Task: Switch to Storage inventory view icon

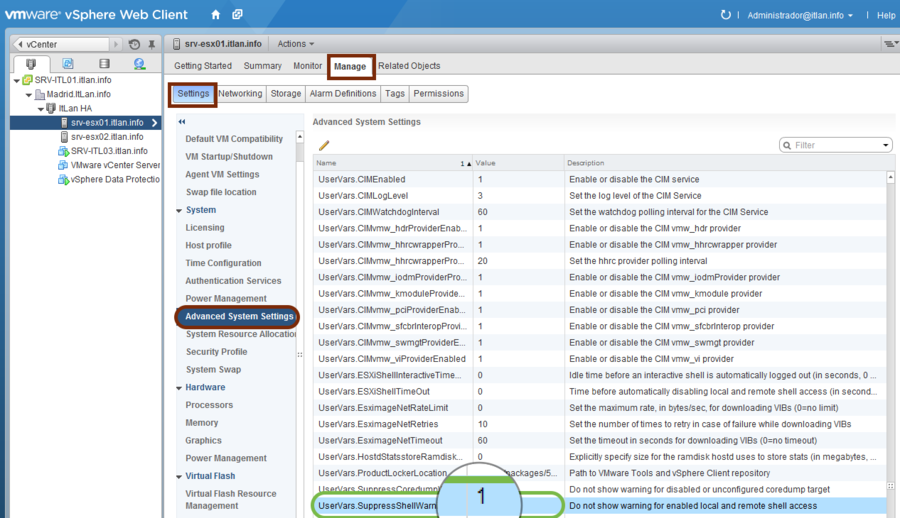Action: pos(104,64)
